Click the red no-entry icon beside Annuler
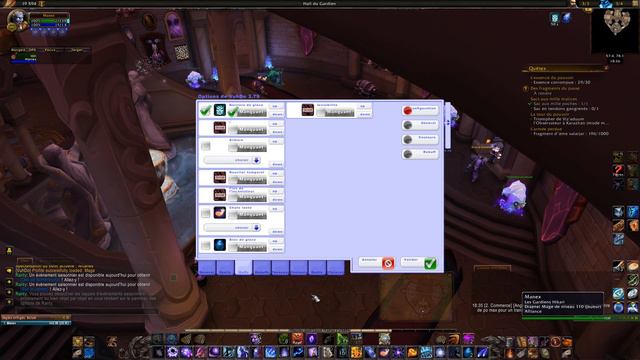This screenshot has height=360, width=640. pyautogui.click(x=388, y=263)
